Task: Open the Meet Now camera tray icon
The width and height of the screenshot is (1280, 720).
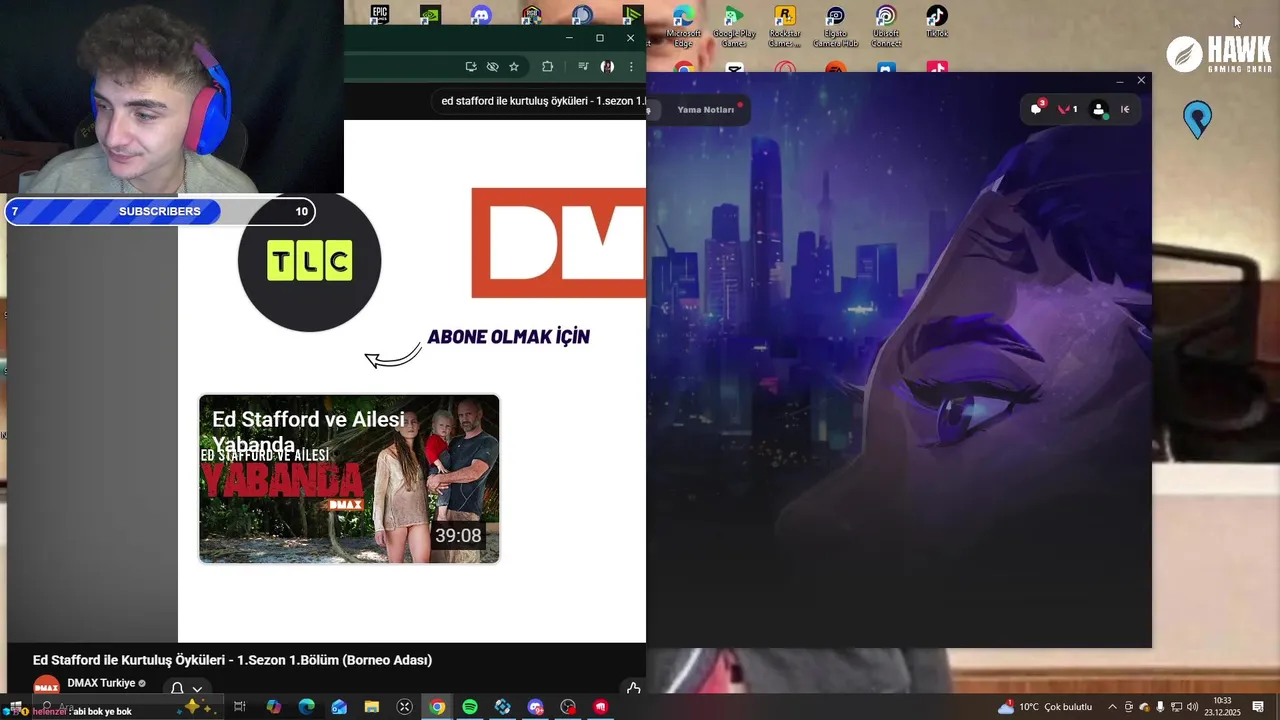Action: tap(1129, 707)
